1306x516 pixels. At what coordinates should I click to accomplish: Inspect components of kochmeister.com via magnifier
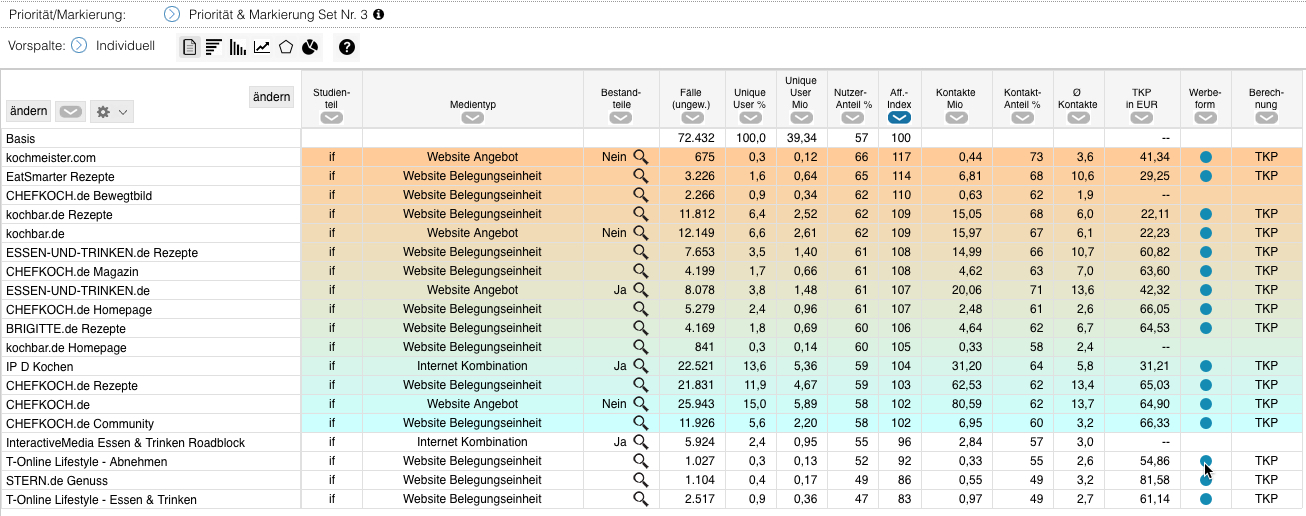pos(640,157)
